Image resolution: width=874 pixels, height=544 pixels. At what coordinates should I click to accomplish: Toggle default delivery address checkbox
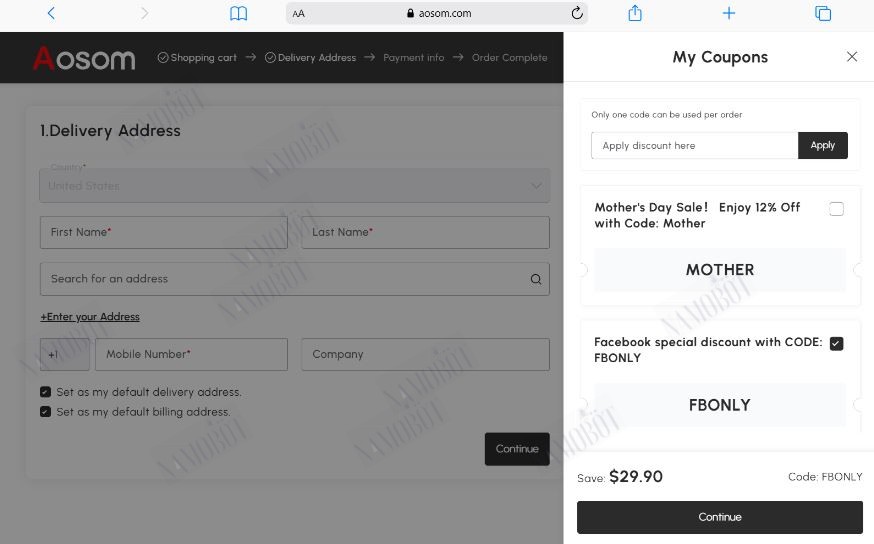click(x=46, y=392)
